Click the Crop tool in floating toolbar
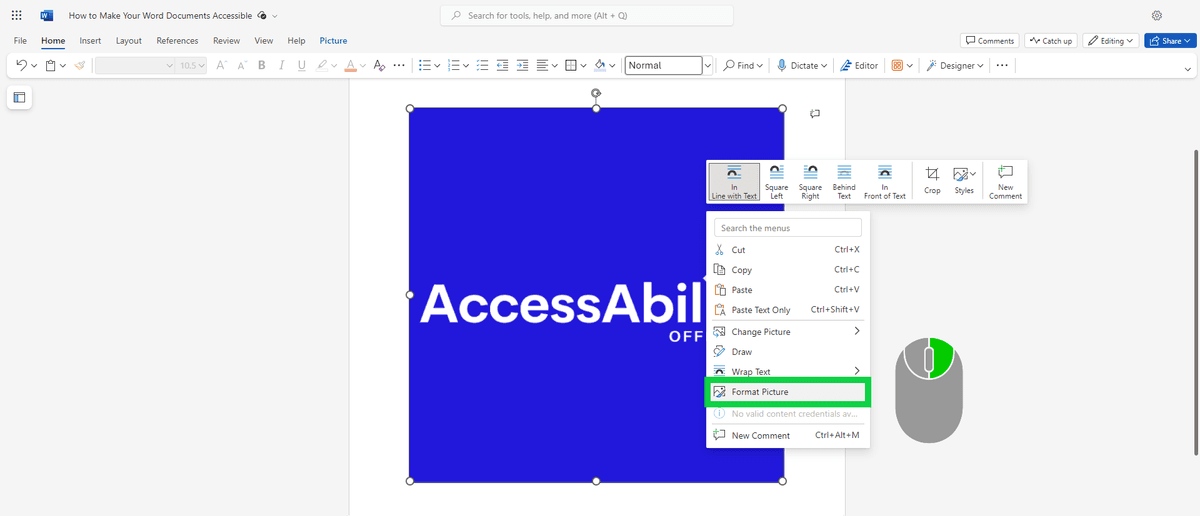This screenshot has width=1200, height=516. tap(932, 180)
